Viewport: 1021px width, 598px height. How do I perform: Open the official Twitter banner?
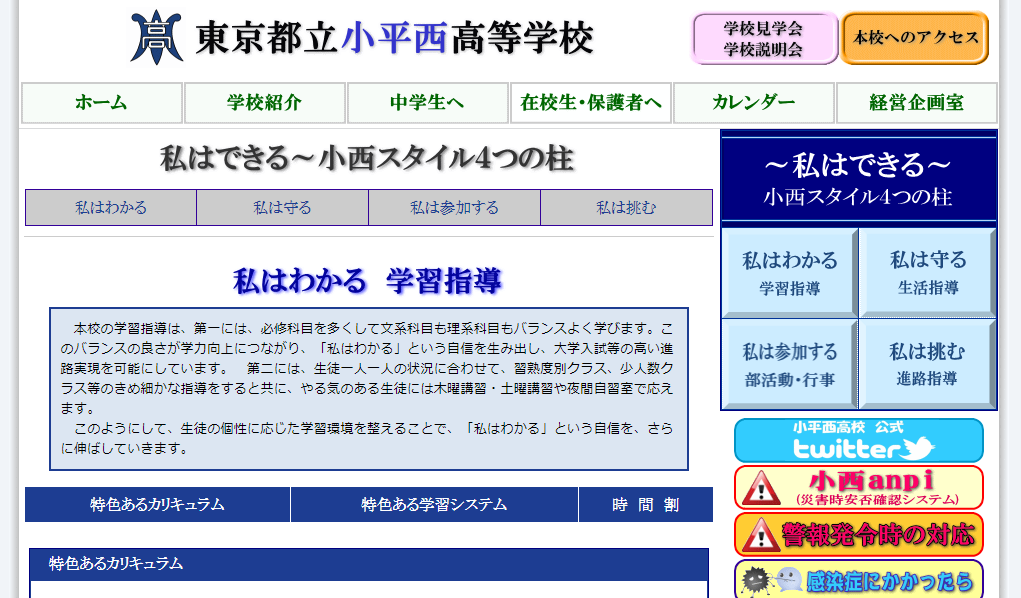coord(858,440)
